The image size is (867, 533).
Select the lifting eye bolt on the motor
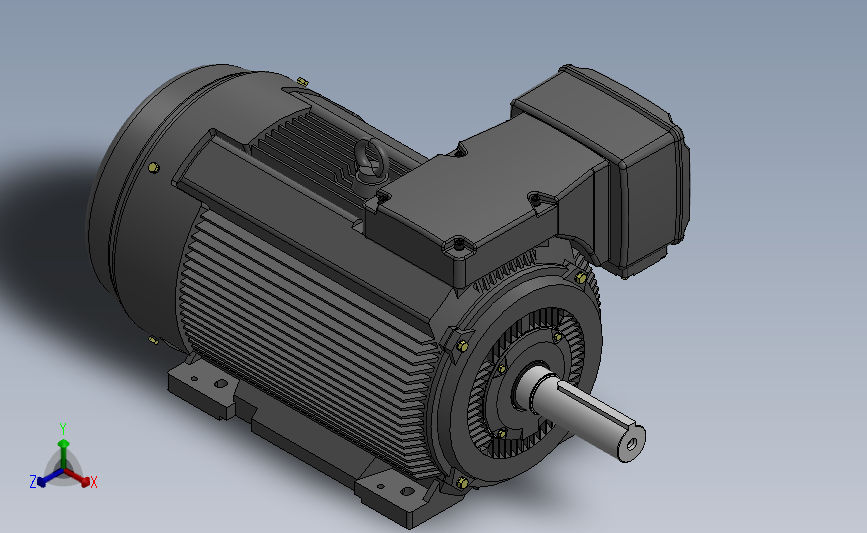click(x=370, y=160)
